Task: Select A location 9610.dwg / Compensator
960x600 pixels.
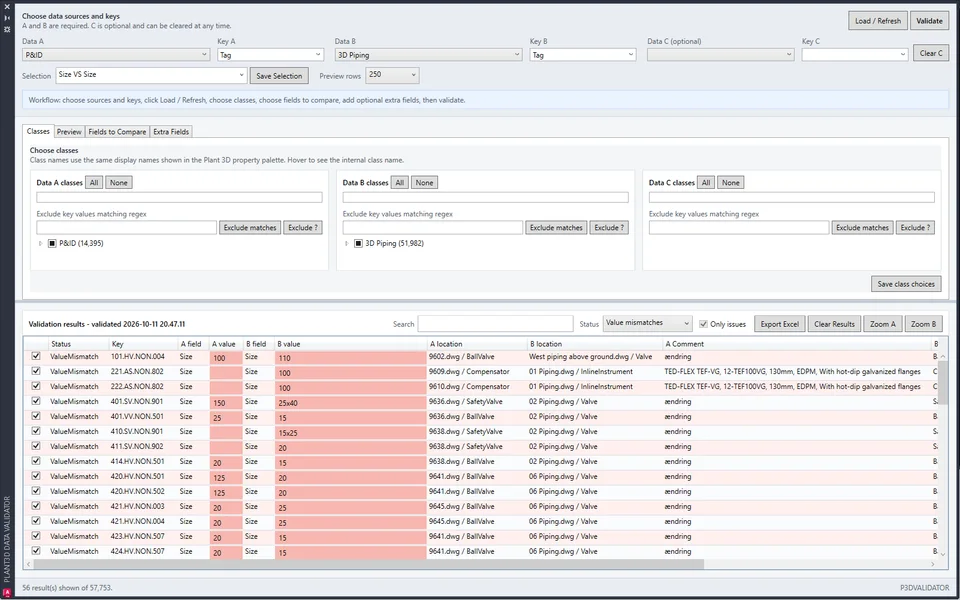Action: 477,386
